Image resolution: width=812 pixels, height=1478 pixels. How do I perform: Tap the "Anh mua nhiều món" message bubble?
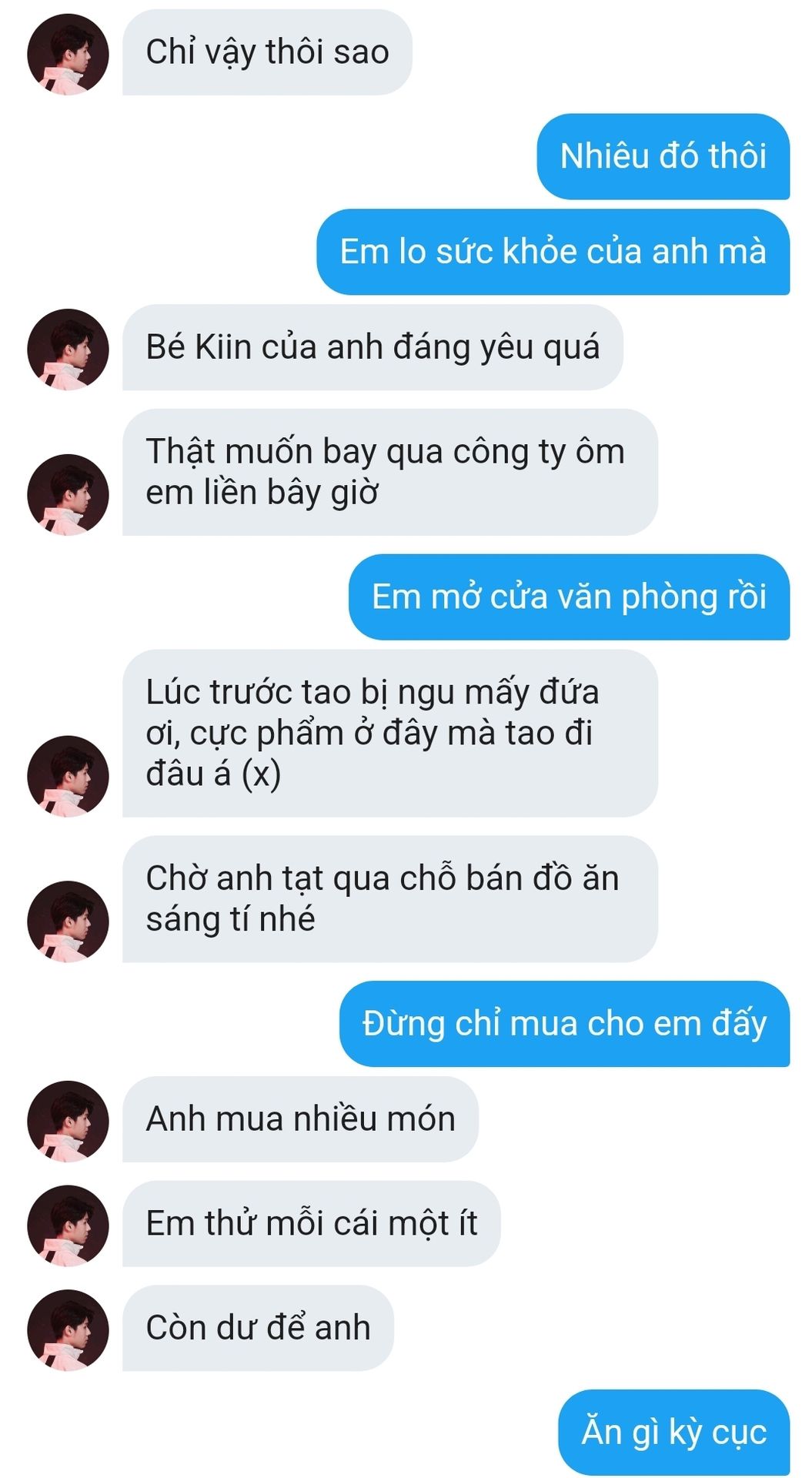point(300,1119)
